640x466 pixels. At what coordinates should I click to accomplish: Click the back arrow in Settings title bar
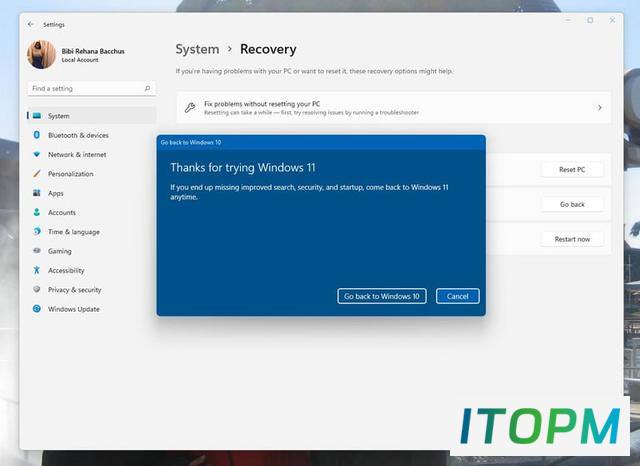point(31,24)
